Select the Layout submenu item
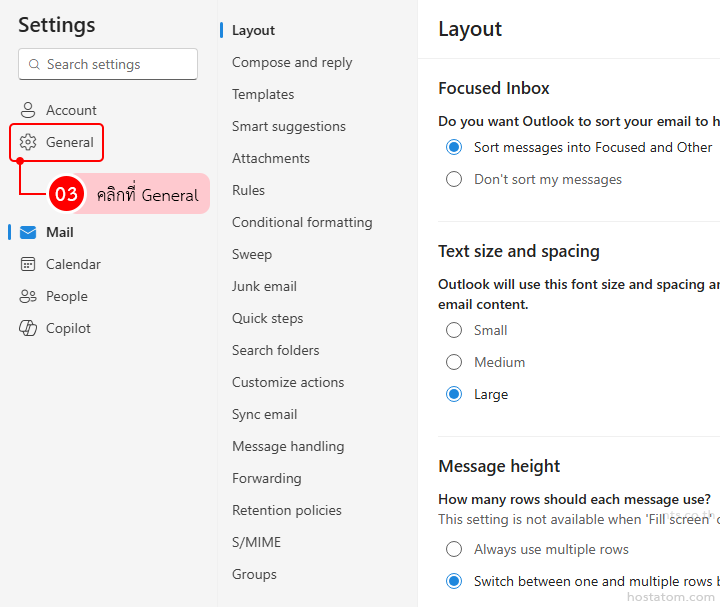The image size is (720, 607). coord(253,30)
